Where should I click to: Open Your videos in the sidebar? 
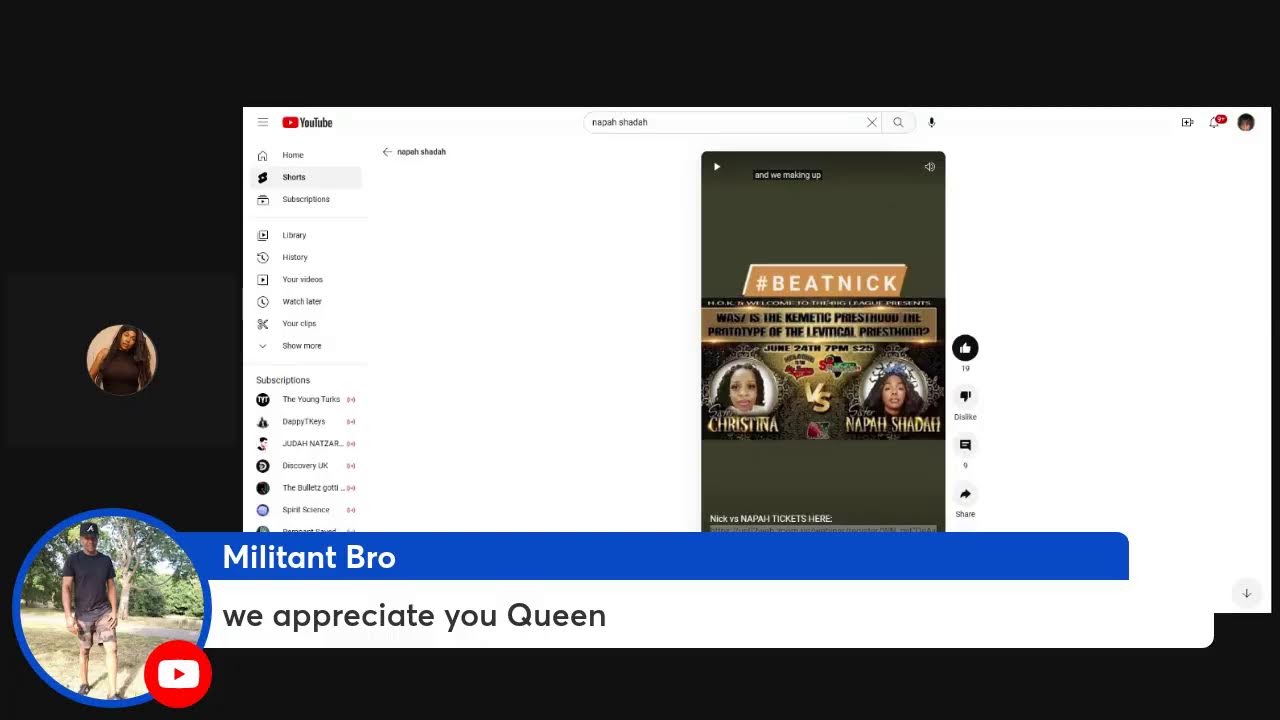click(x=306, y=279)
